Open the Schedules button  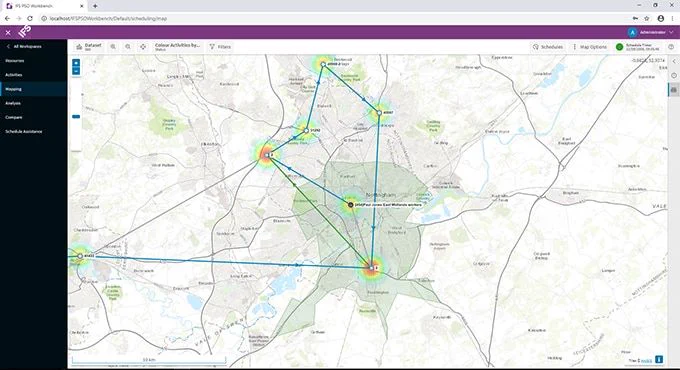[548, 47]
